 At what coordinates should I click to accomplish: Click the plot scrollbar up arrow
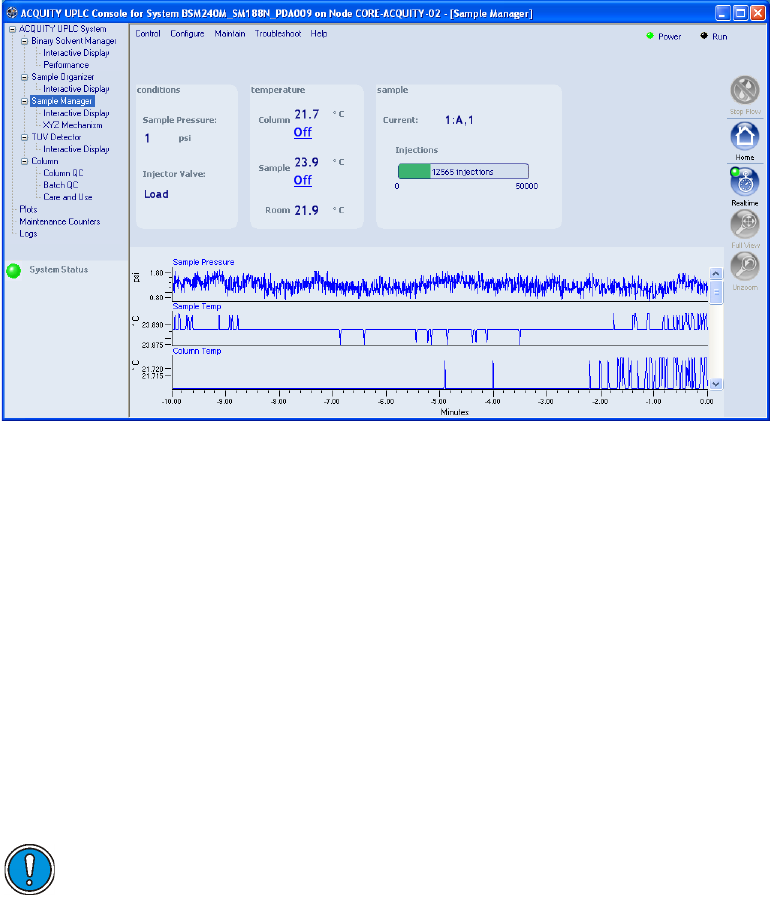point(716,273)
